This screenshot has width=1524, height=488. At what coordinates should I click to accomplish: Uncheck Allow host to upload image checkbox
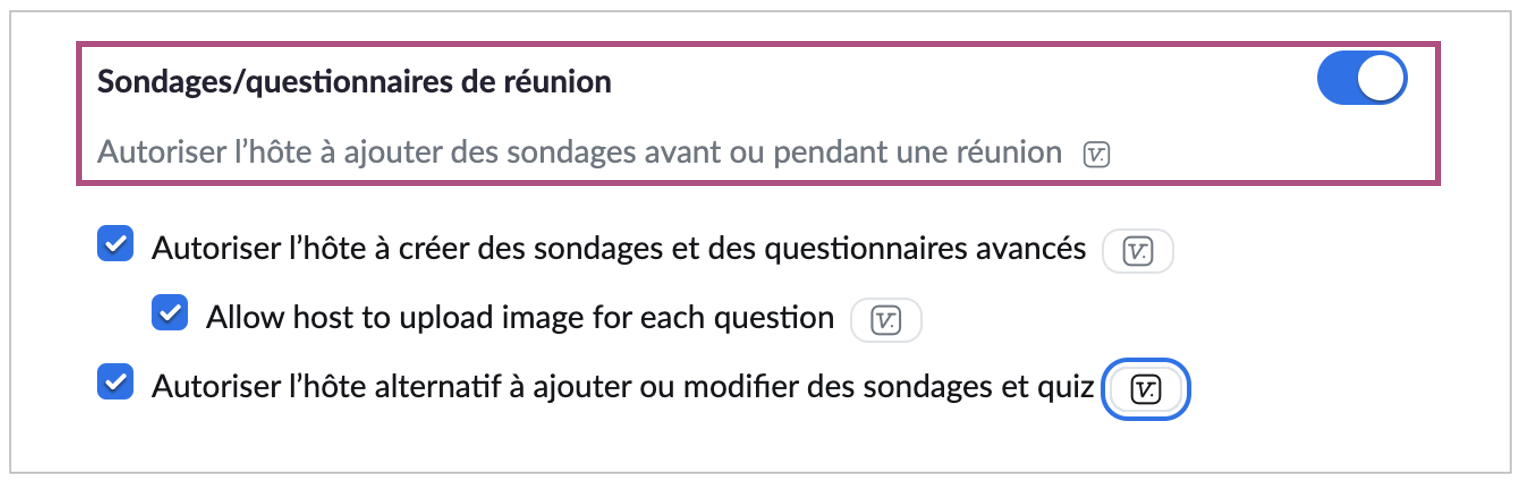pos(169,314)
